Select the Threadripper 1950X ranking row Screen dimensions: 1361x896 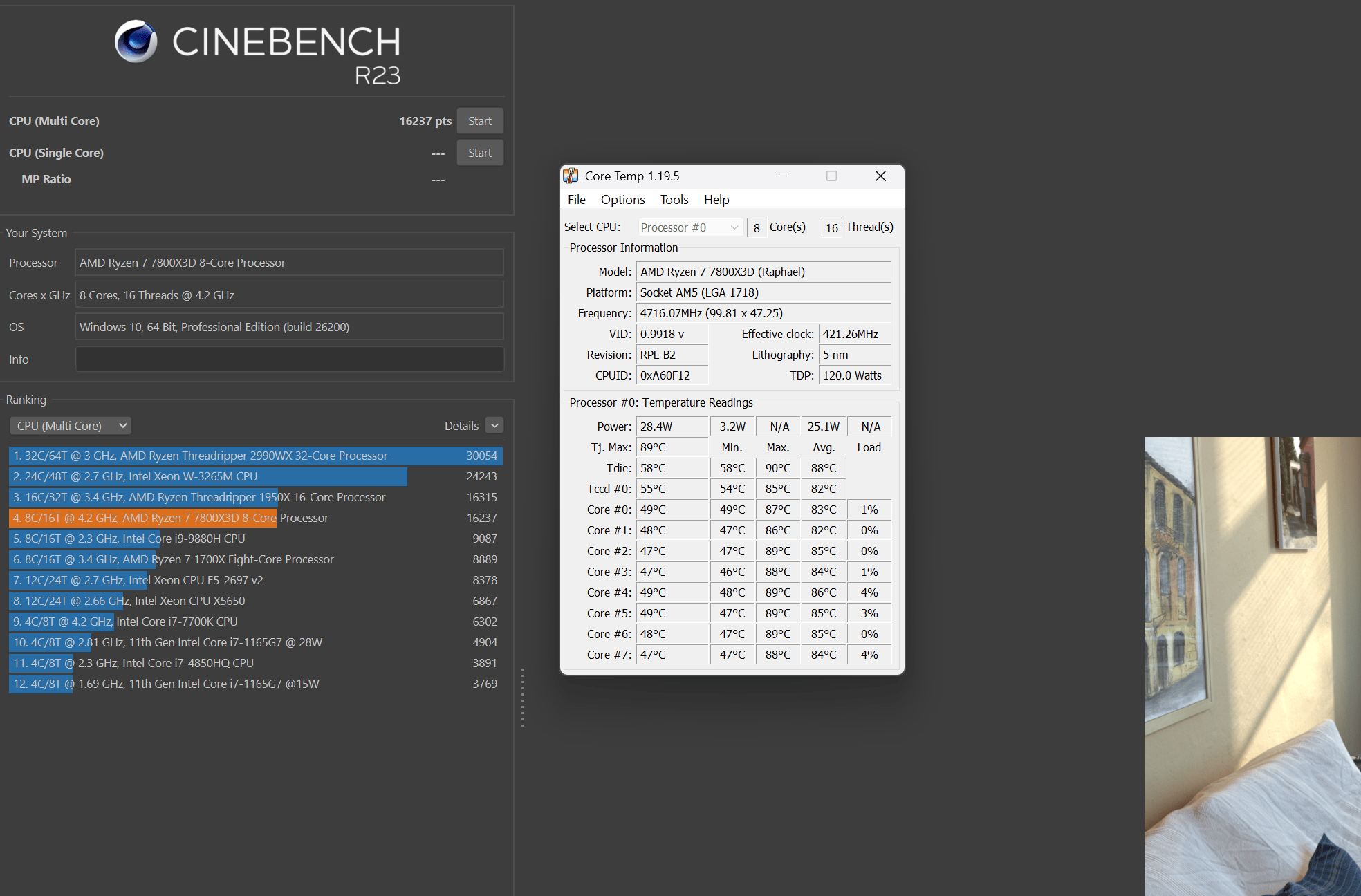click(256, 497)
